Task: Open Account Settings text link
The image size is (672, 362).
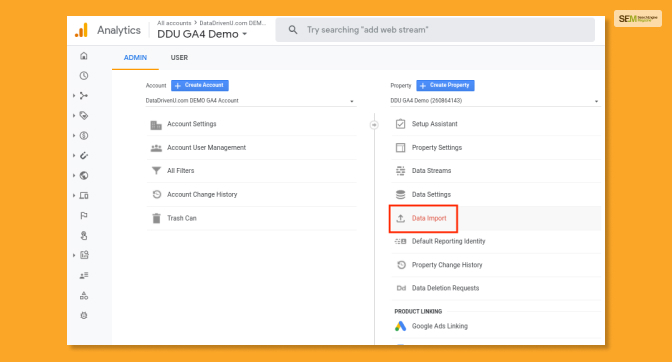Action: (192, 124)
